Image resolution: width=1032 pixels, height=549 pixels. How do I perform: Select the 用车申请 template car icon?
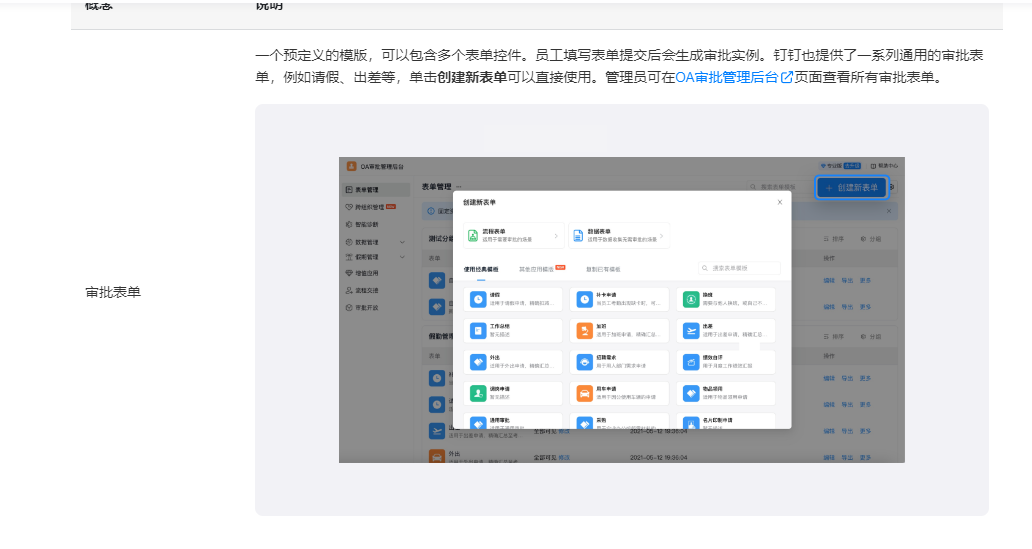pyautogui.click(x=584, y=394)
